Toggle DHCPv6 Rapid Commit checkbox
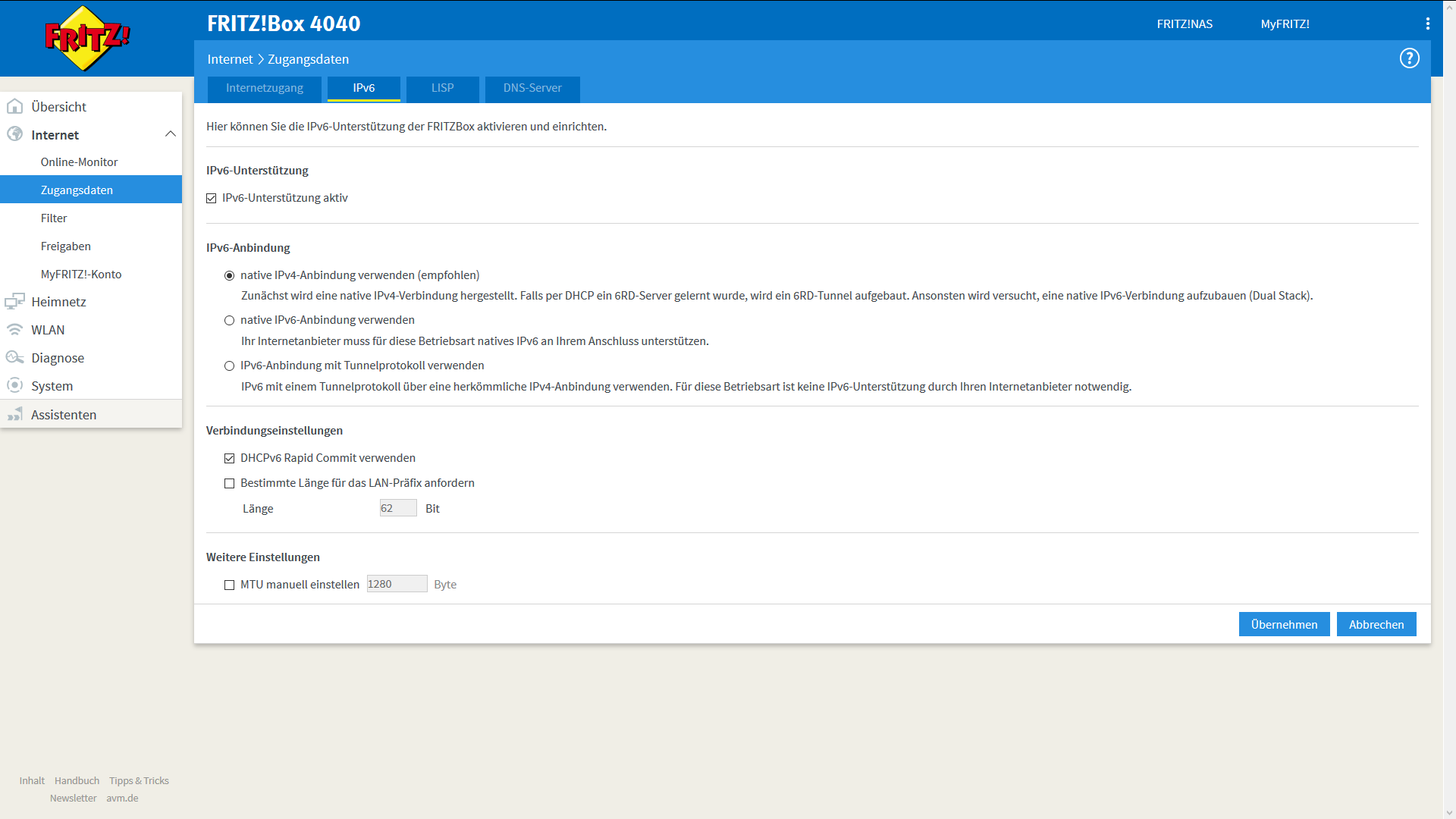Screen dimensions: 1456x819 pos(229,458)
